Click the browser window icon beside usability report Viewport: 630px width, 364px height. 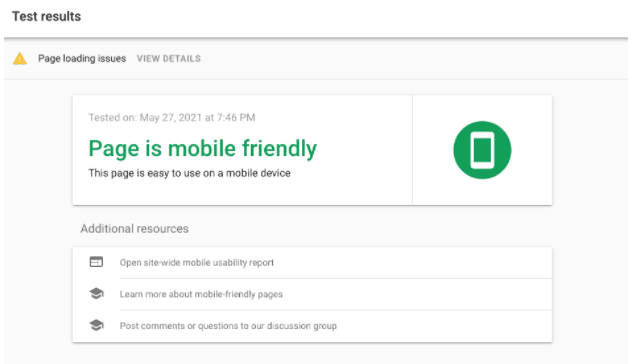click(96, 262)
